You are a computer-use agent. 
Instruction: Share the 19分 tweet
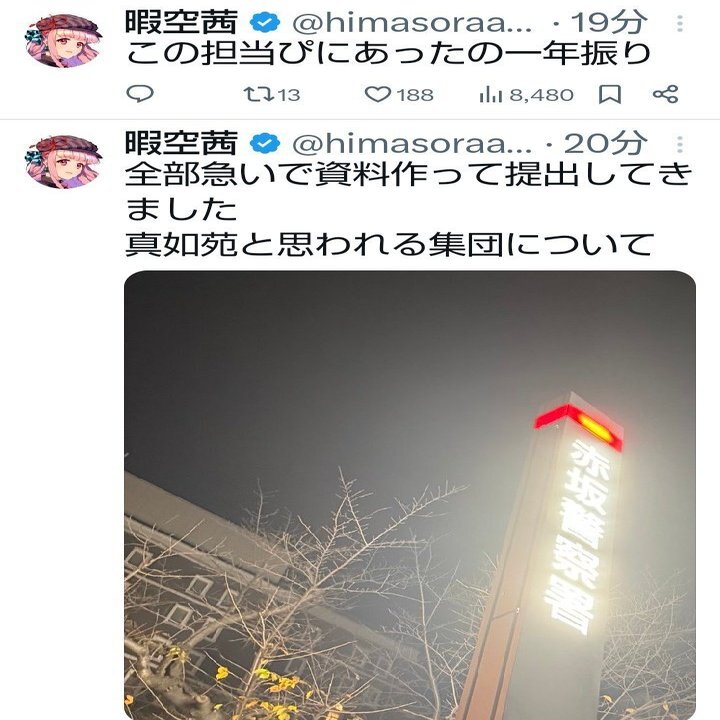pos(665,94)
